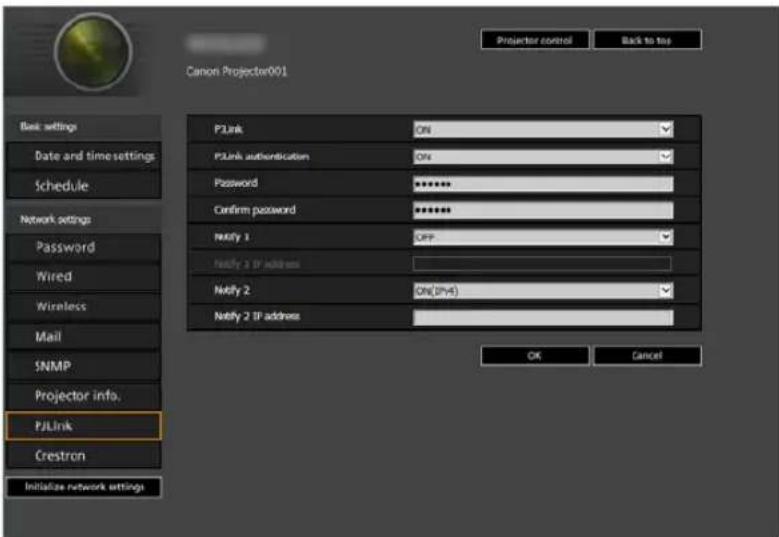Open the Crestron settings page
The height and width of the screenshot is (537, 779).
pos(84,456)
